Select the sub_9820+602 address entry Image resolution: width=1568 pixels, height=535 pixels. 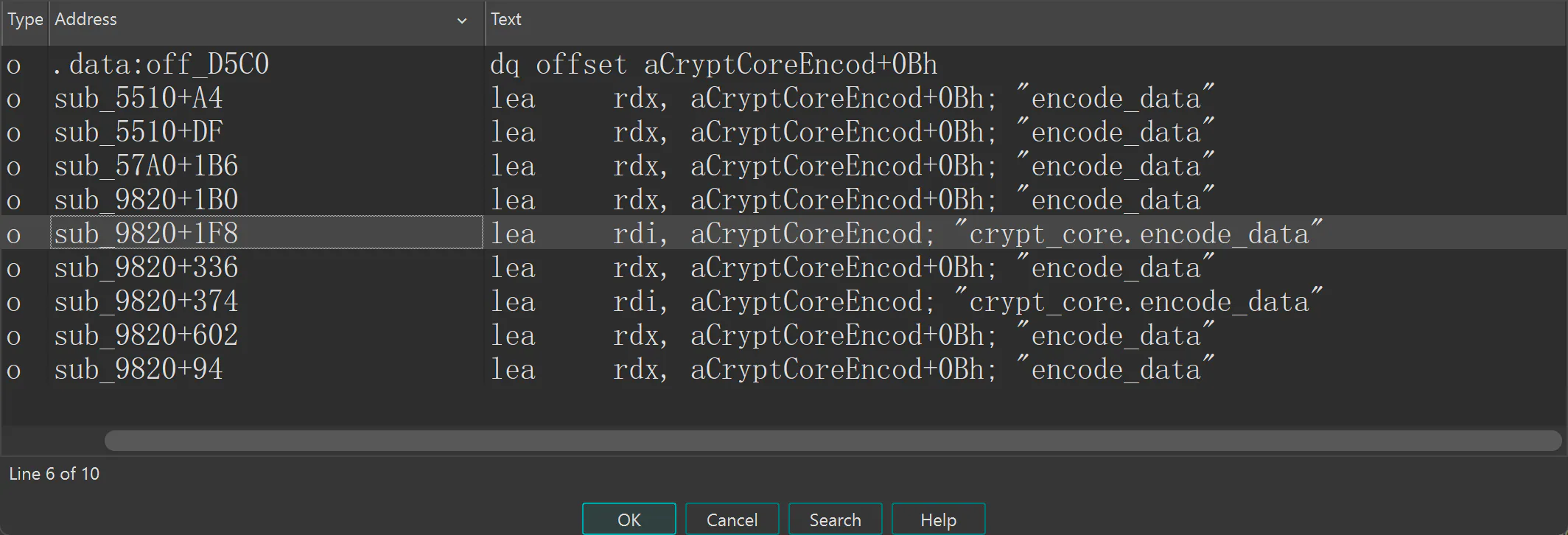point(146,336)
